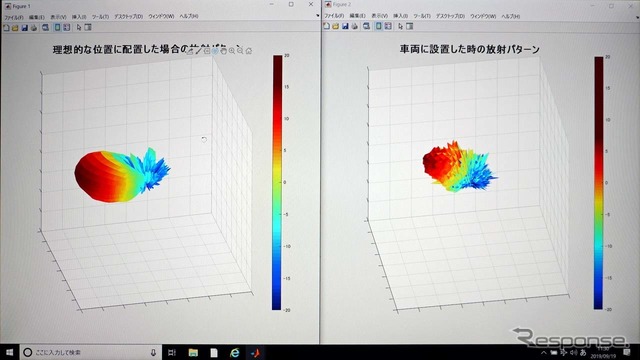Select Pan hand tool on Figure 1 axes

point(223,51)
